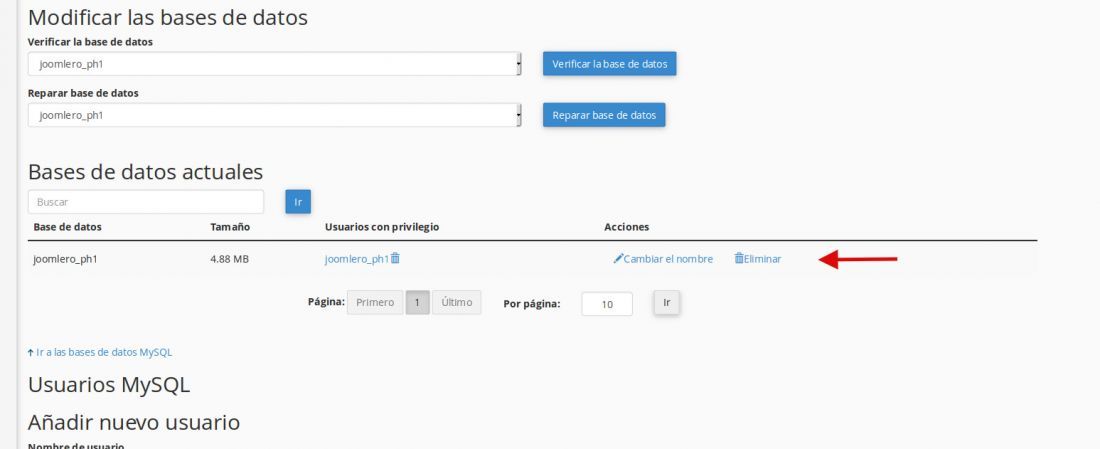
Task: Click the Modificar las bases de datos heading
Action: coord(168,17)
